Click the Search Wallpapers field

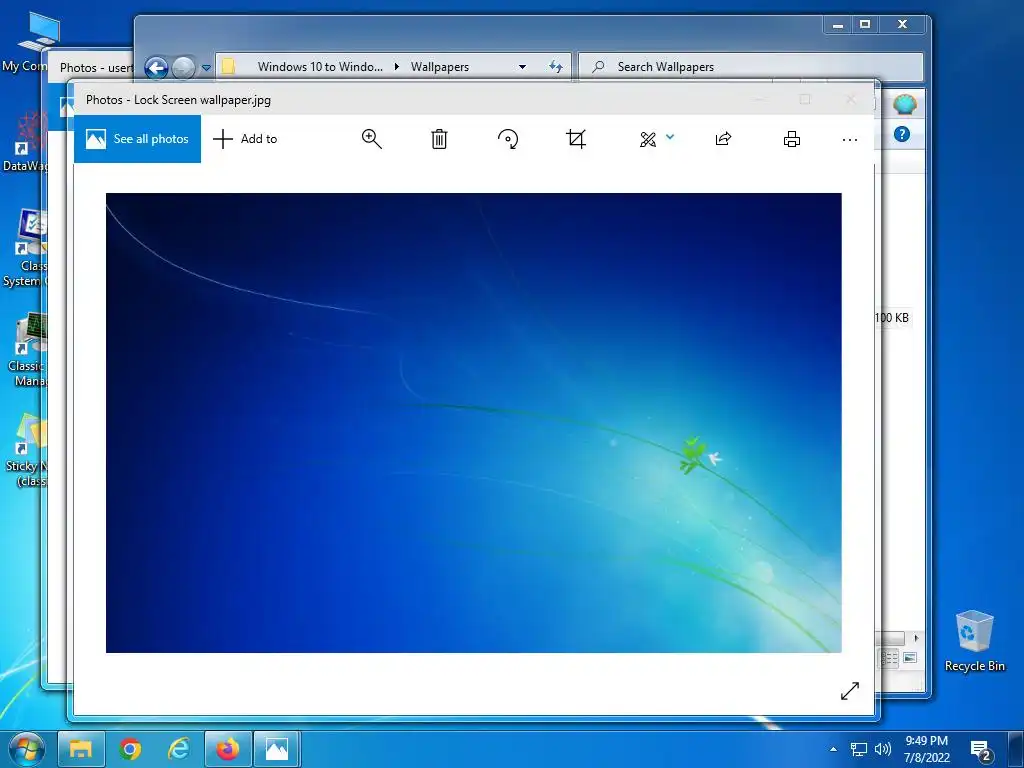click(751, 67)
